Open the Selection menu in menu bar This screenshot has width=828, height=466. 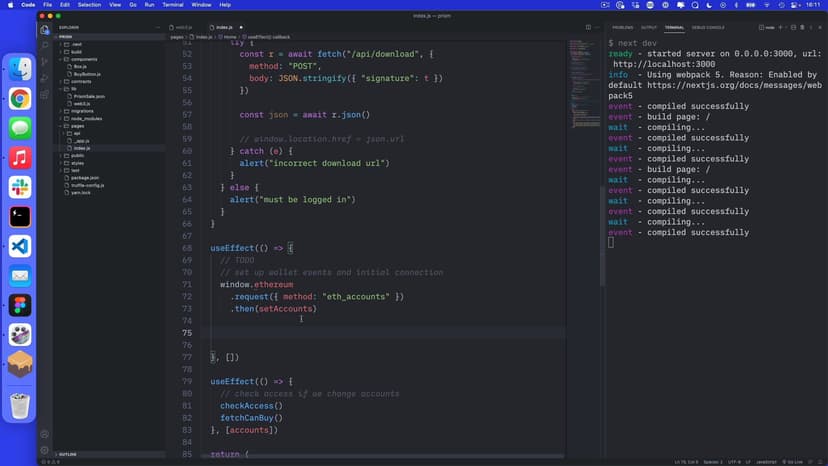(89, 5)
